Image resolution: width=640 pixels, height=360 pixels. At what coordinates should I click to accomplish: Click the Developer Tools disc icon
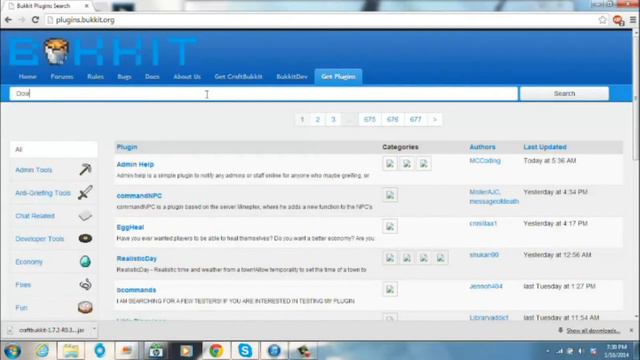tap(85, 238)
